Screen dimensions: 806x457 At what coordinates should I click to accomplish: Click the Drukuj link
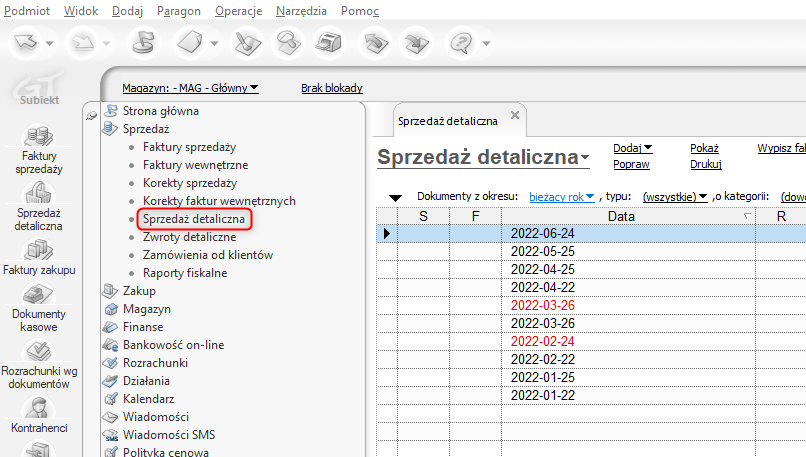tap(706, 164)
